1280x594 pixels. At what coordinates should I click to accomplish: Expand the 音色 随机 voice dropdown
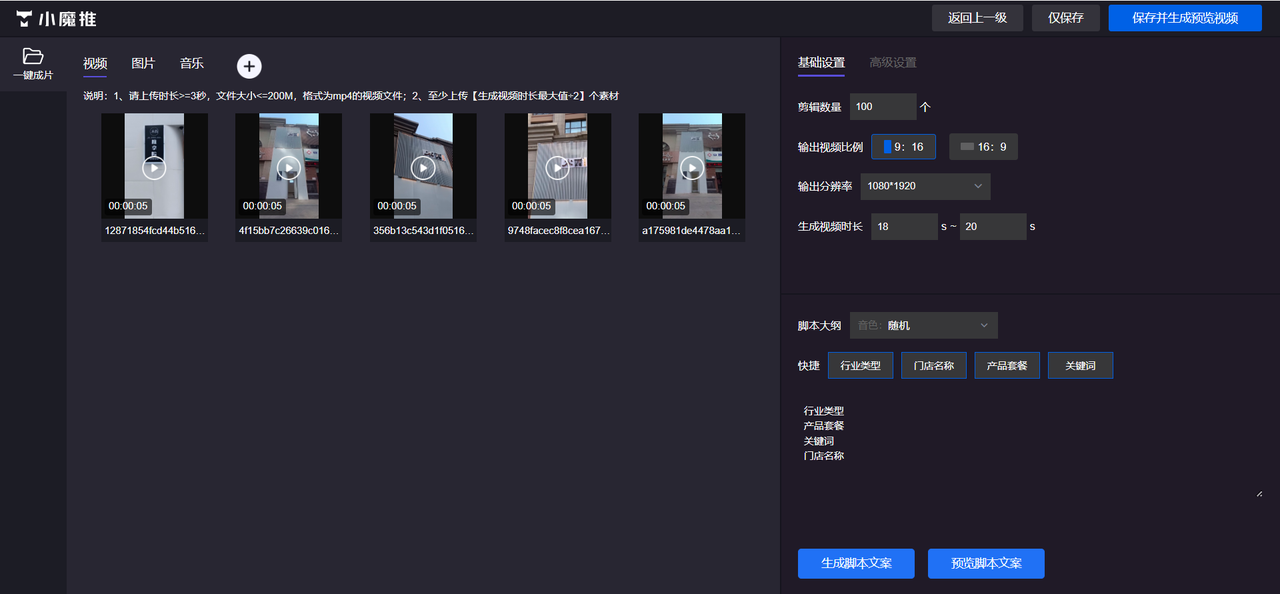tap(923, 325)
